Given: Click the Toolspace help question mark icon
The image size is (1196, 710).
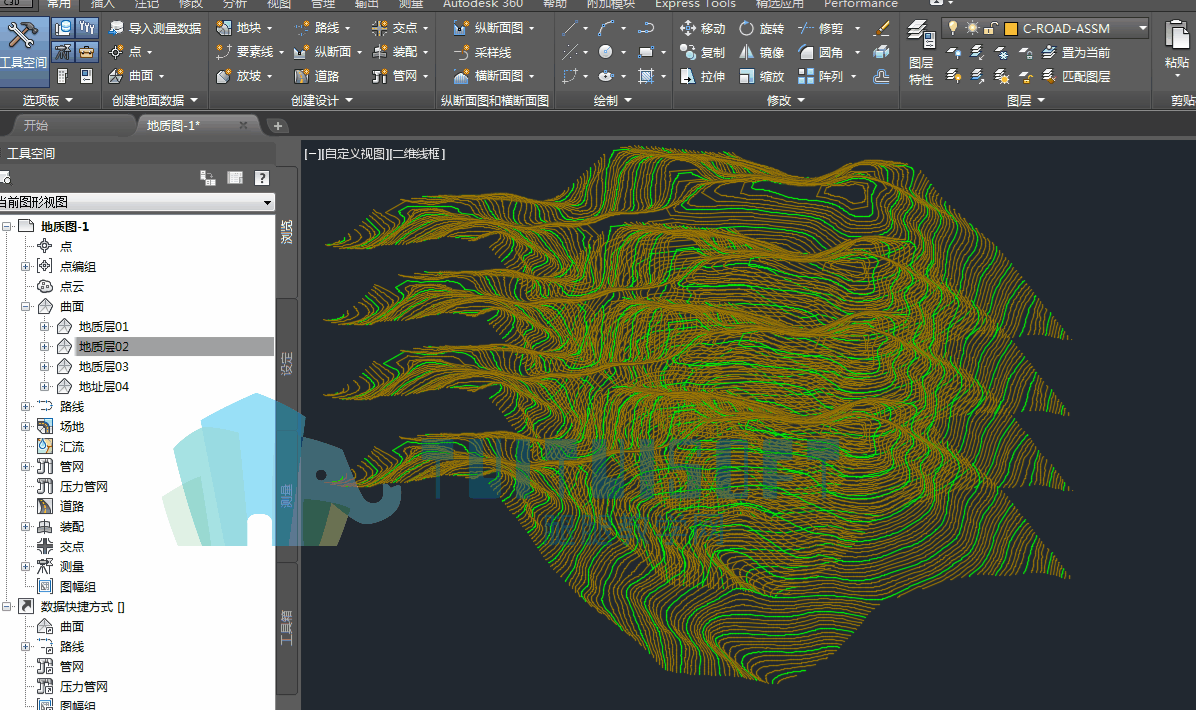Looking at the screenshot, I should point(262,178).
